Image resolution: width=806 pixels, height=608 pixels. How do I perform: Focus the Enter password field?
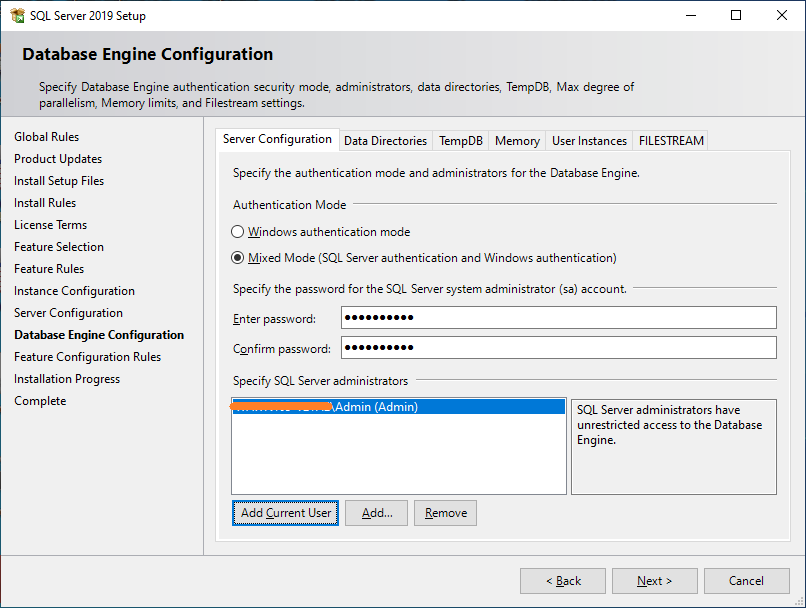[x=559, y=318]
